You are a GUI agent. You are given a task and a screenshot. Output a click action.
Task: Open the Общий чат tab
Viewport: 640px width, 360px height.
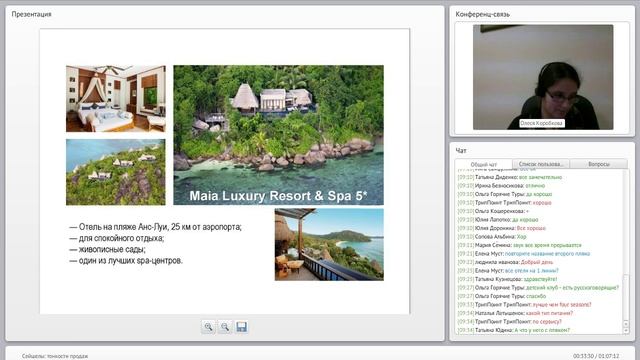(484, 164)
